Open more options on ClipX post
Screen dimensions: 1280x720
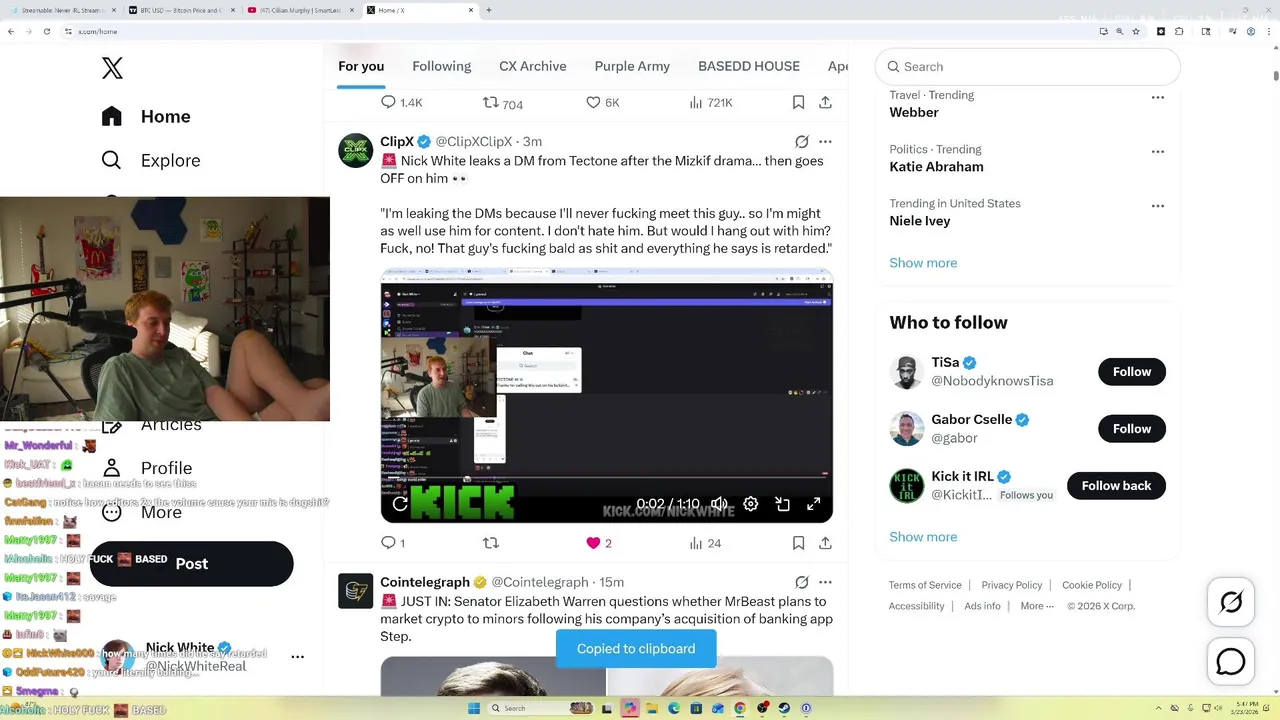825,142
